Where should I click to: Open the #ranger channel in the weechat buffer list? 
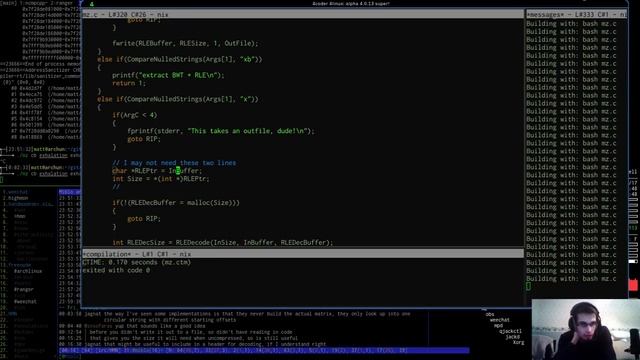24,289
